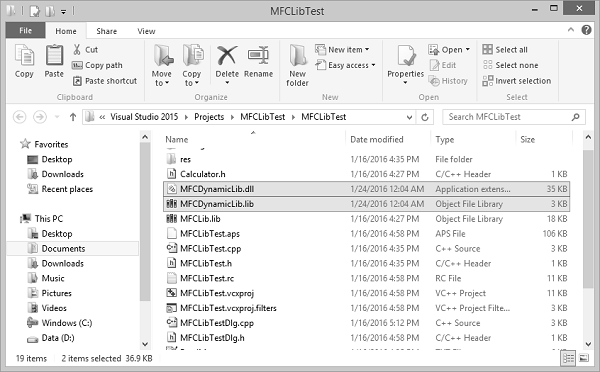Expand the New item dropdown
Screen dimensions: 600x372
[367, 50]
